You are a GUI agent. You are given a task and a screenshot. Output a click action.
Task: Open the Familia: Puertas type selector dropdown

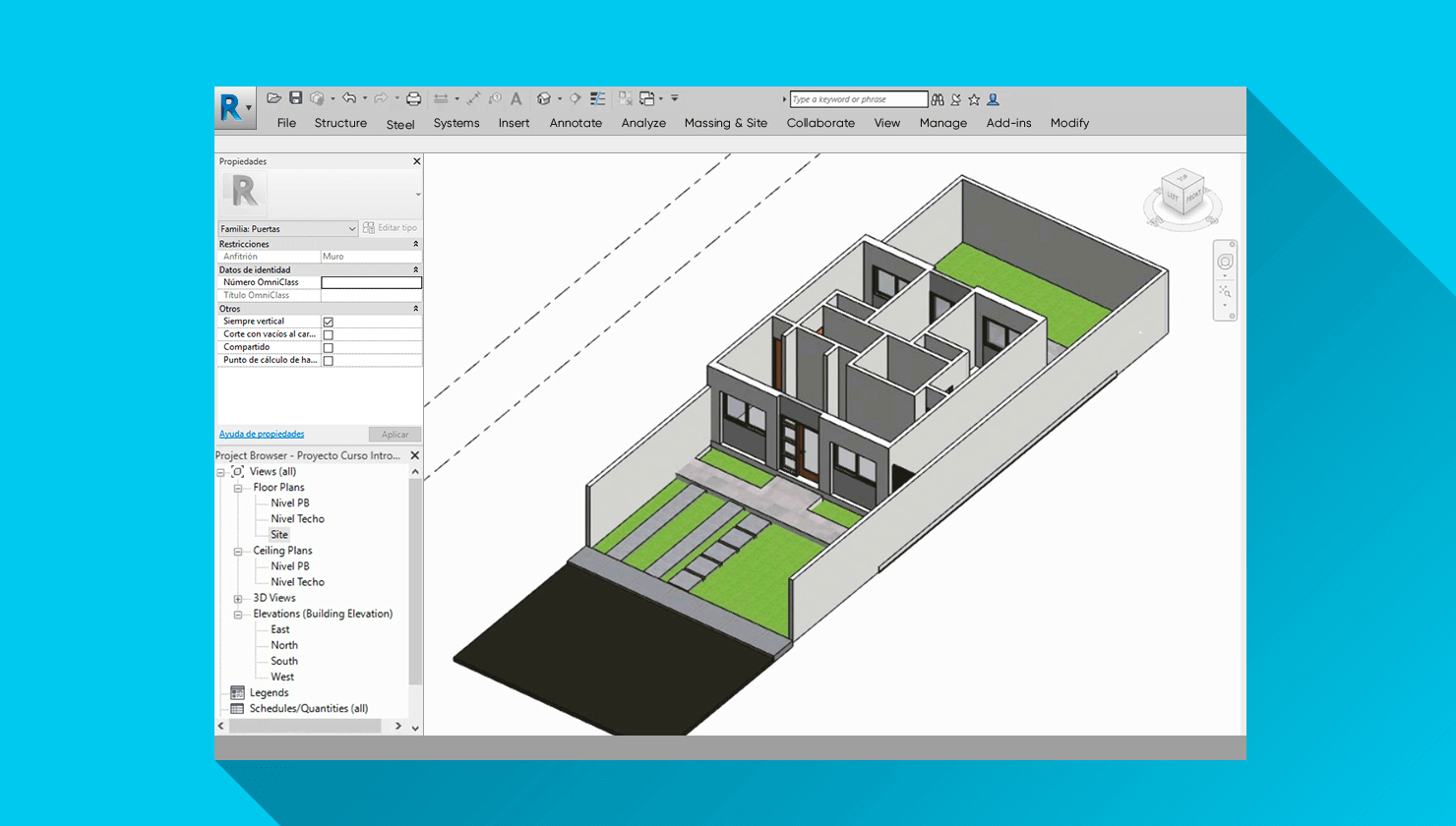(x=350, y=227)
